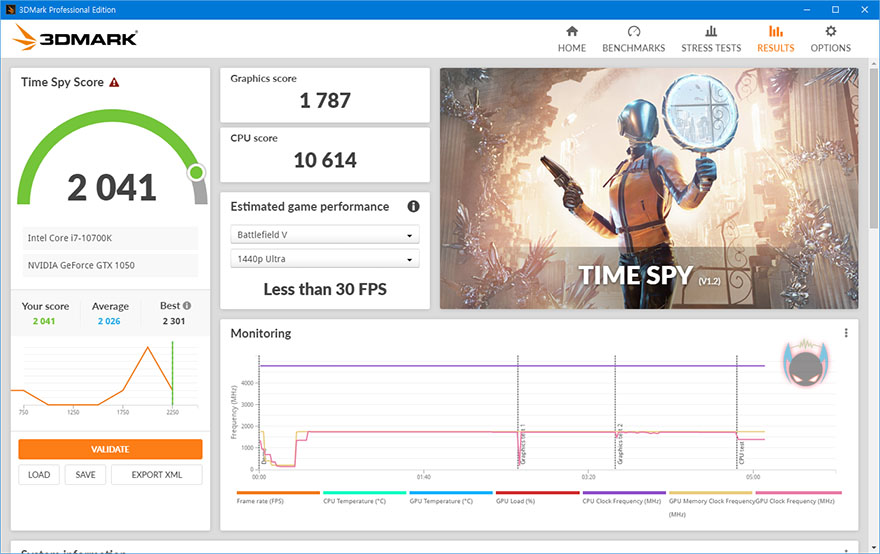This screenshot has width=880, height=554.
Task: Select the Results tab
Action: point(776,39)
